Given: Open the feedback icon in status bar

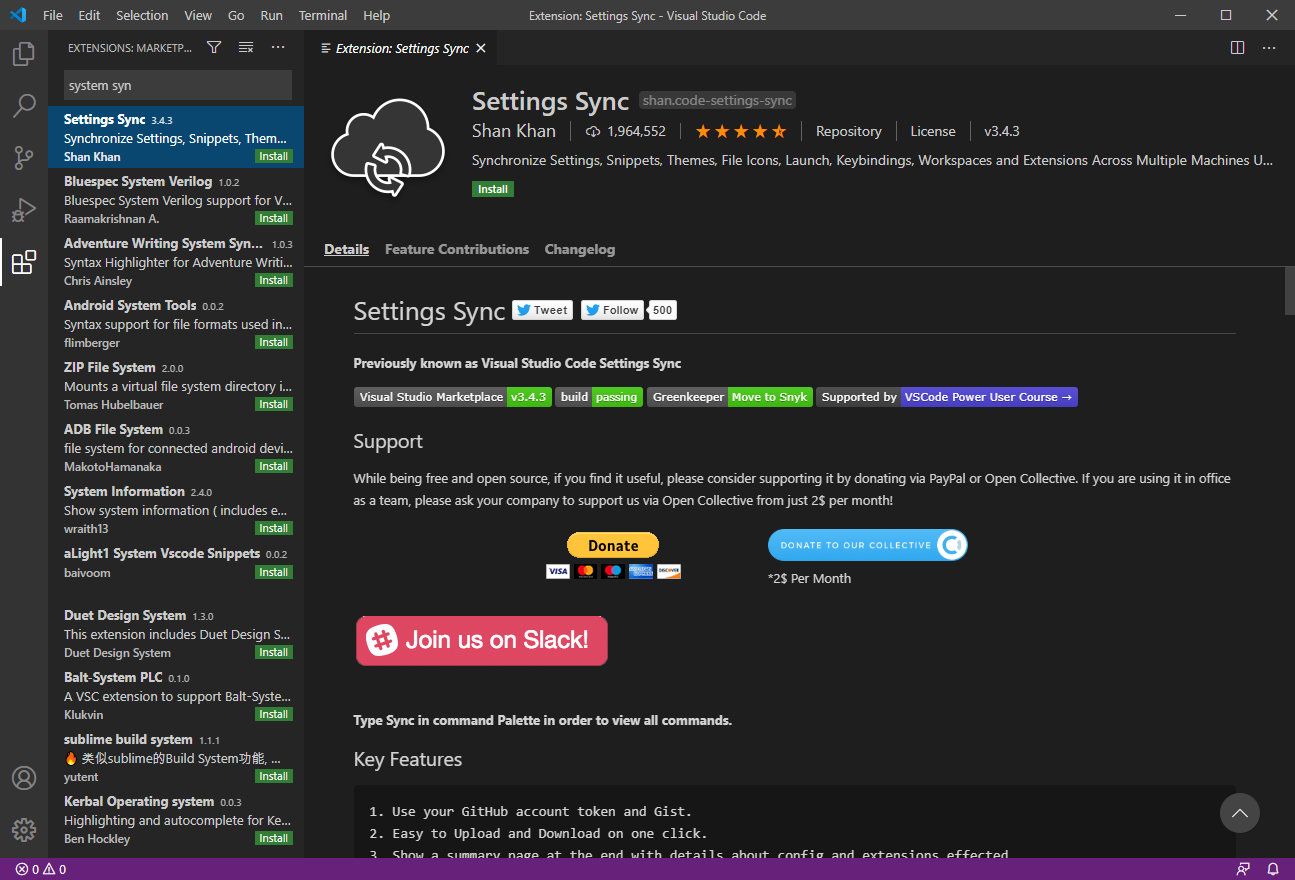Looking at the screenshot, I should 1243,869.
